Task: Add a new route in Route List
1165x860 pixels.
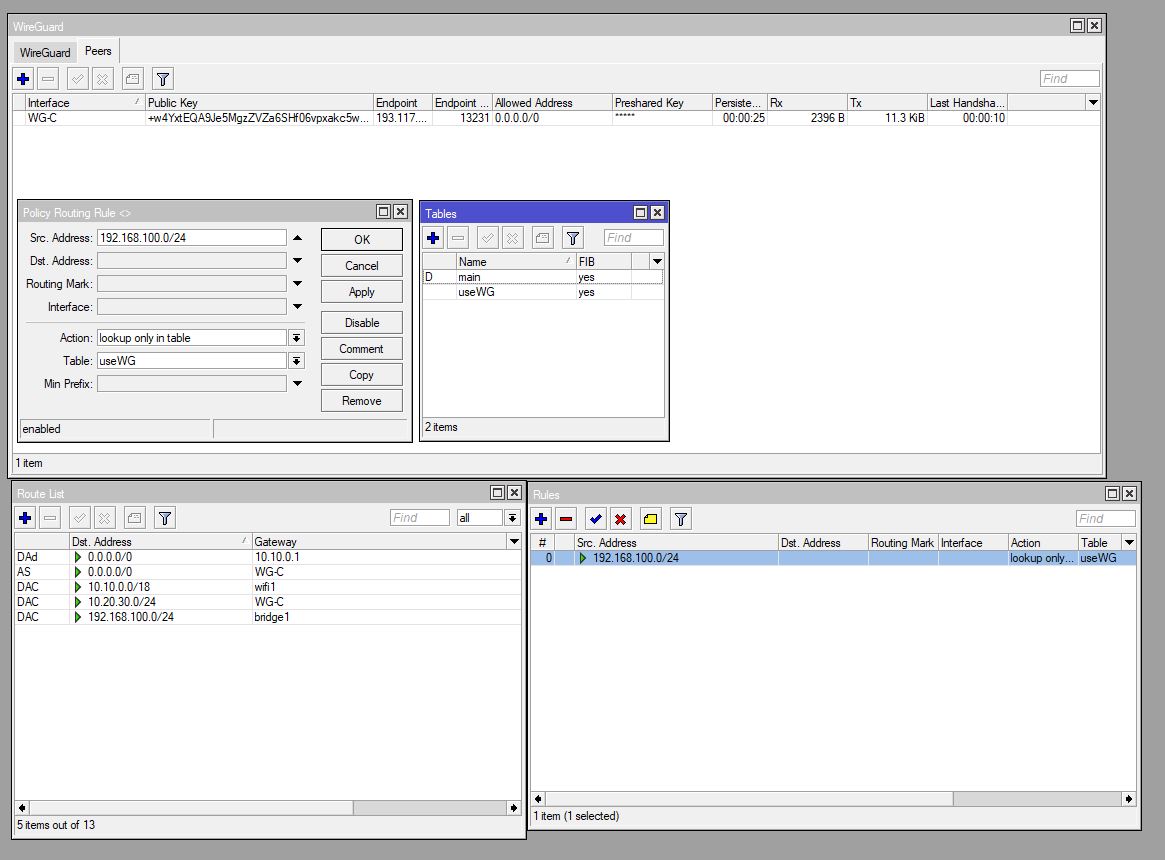Action: (x=23, y=517)
